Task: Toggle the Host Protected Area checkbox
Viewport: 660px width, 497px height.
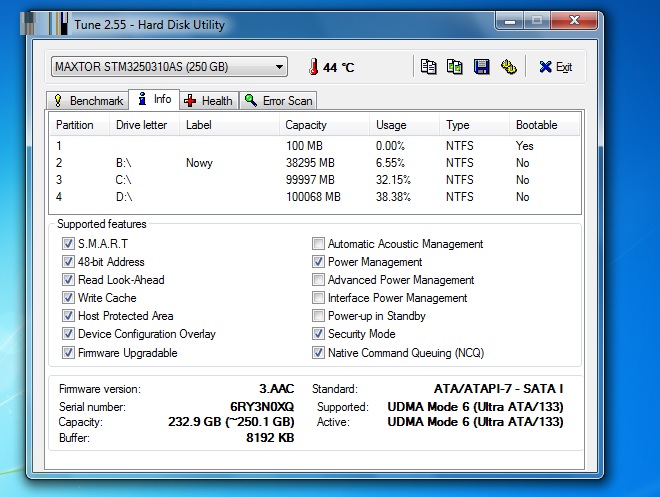Action: pyautogui.click(x=68, y=316)
